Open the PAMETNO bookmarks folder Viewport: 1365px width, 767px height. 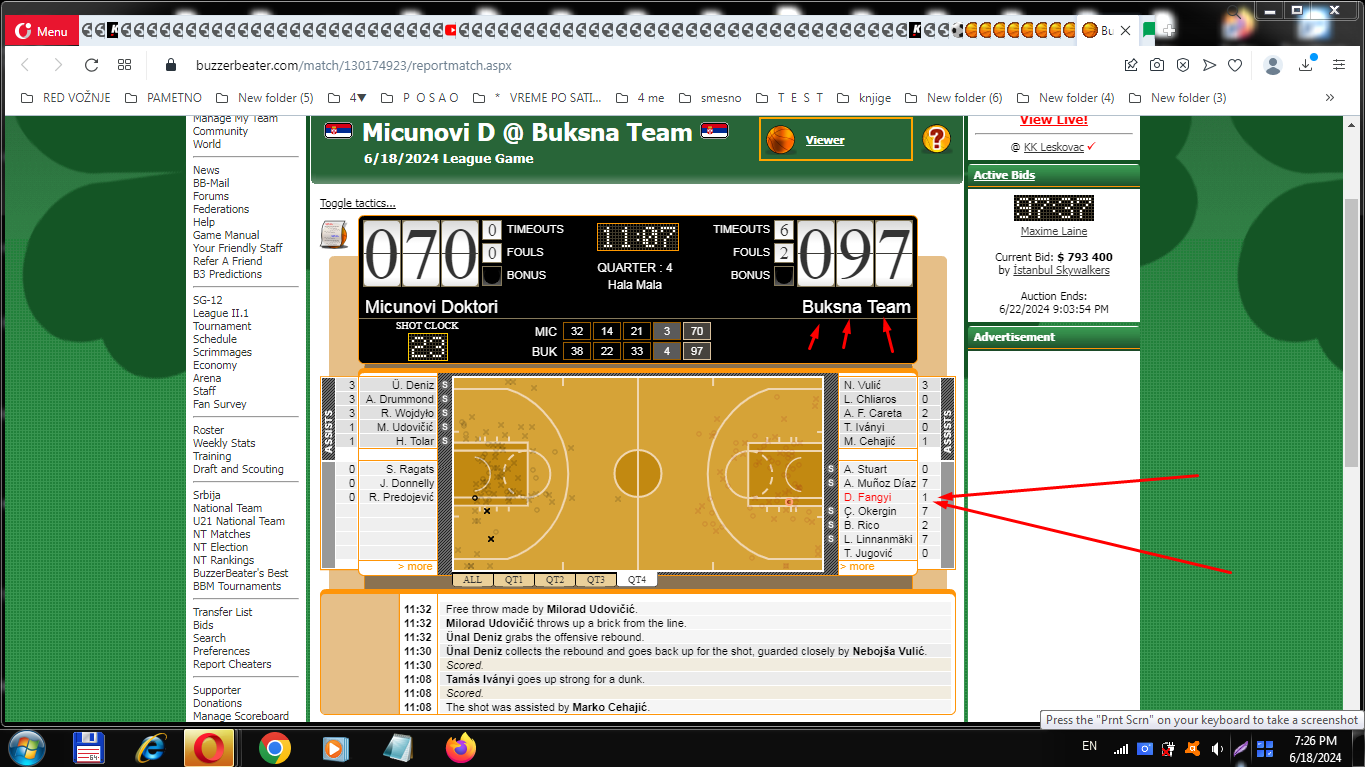coord(164,97)
